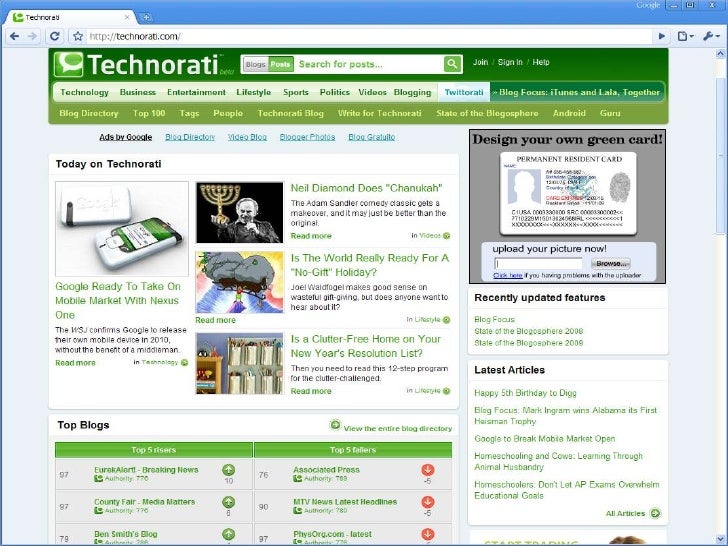
Task: Open the Sign In link
Action: click(x=510, y=62)
